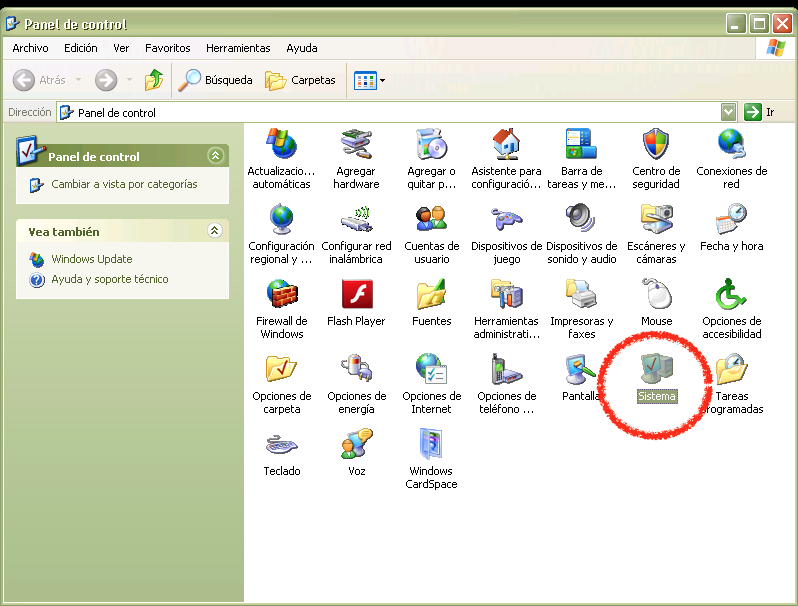Click Cambiar a vista por categorías link
Image resolution: width=798 pixels, height=606 pixels.
pyautogui.click(x=124, y=184)
